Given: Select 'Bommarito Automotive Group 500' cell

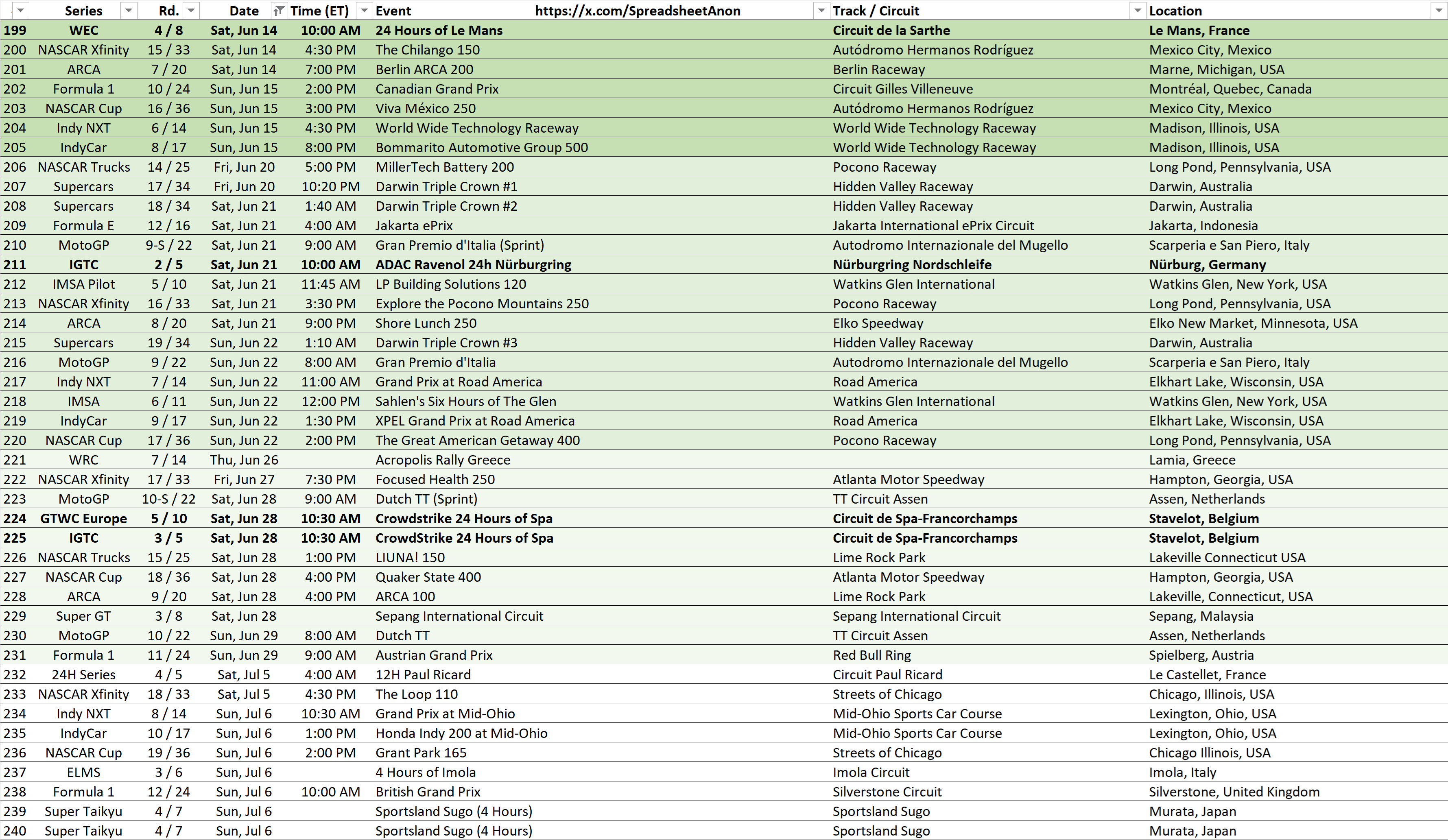Looking at the screenshot, I should pos(482,148).
